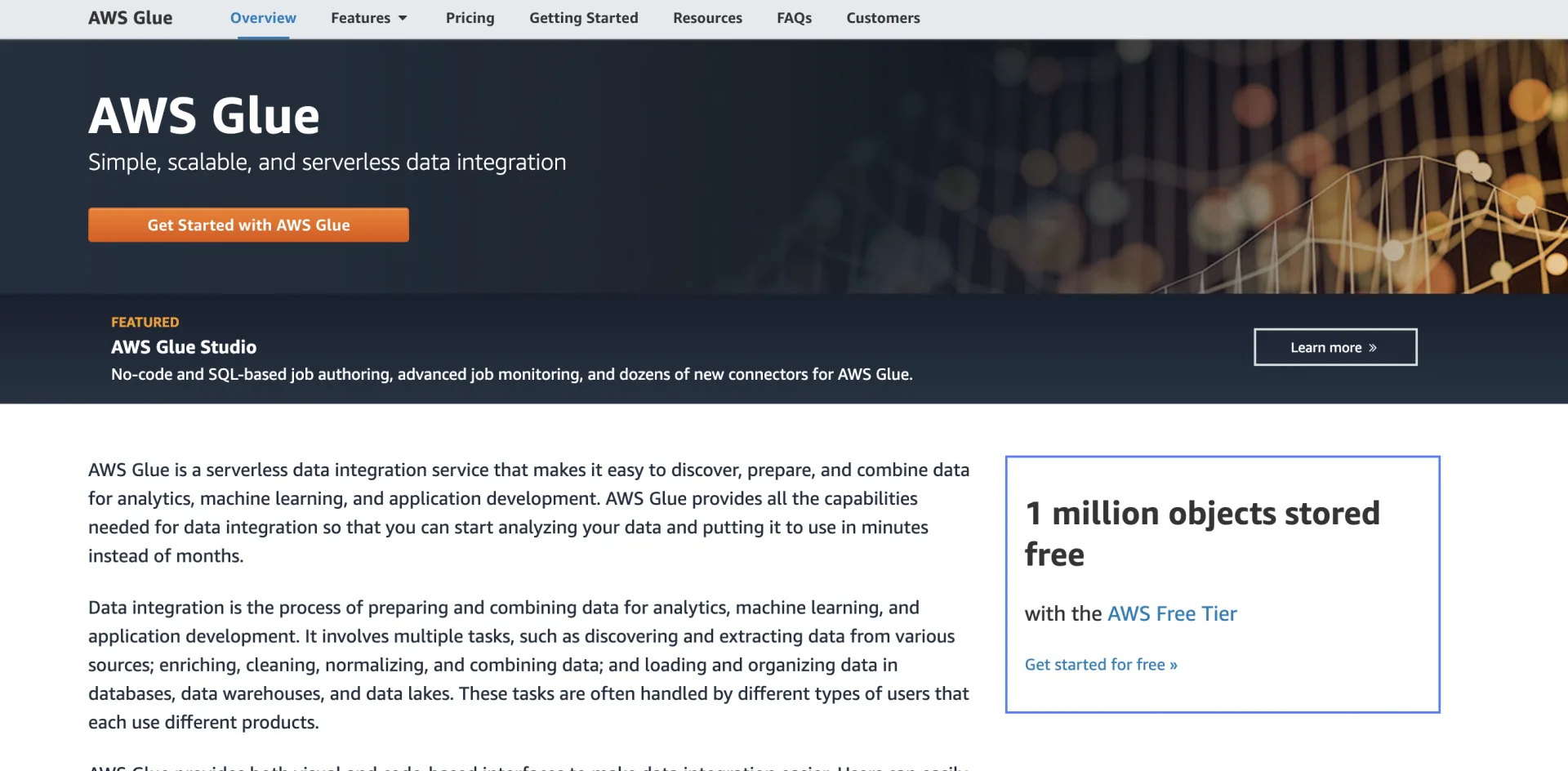This screenshot has height=771, width=1568.
Task: Expand the Features dropdown menu
Action: click(x=369, y=18)
